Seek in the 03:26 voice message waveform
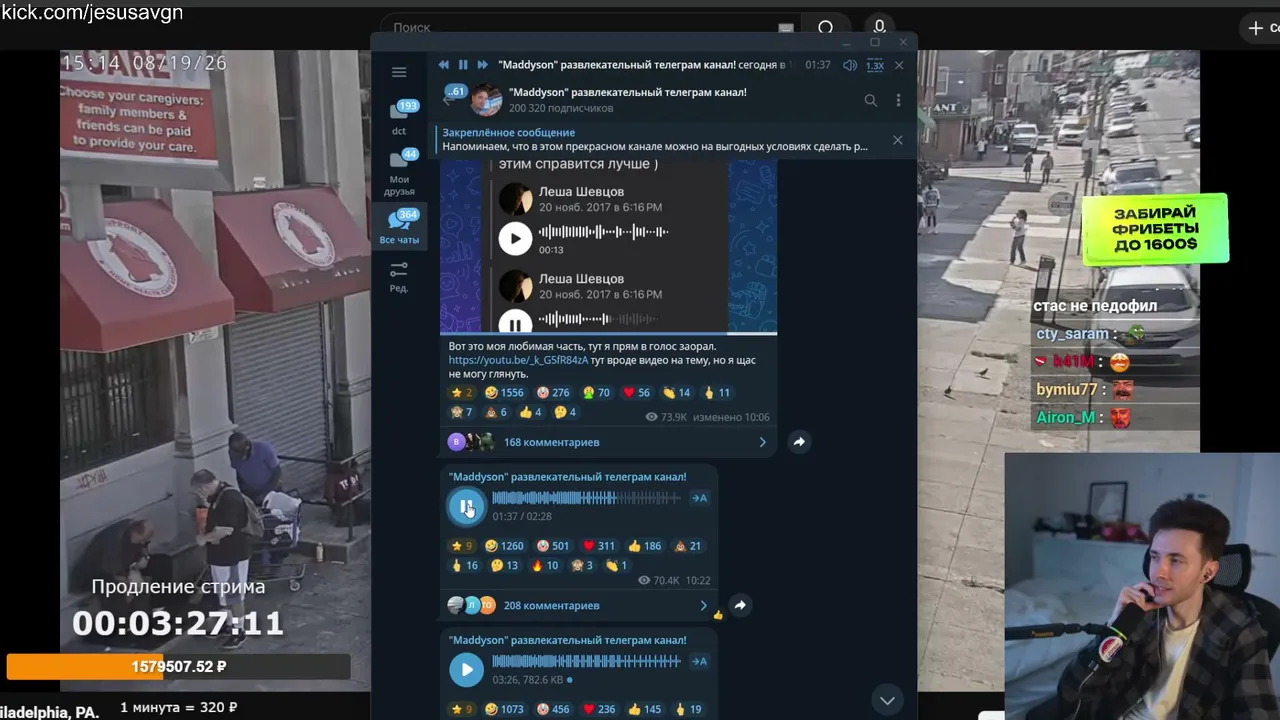This screenshot has width=1280, height=720. (586, 661)
